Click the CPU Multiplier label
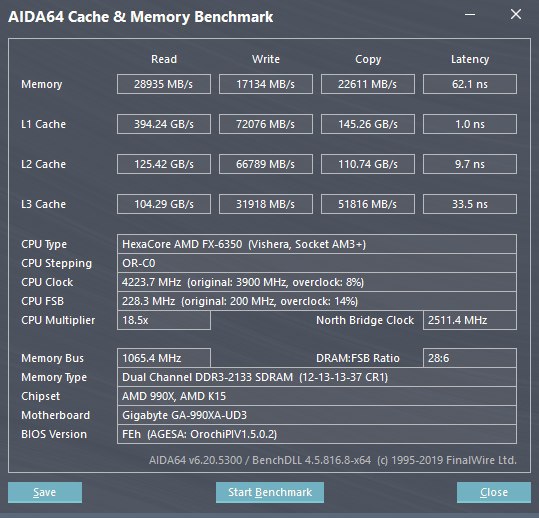Screen dimensions: 539x518 58,320
